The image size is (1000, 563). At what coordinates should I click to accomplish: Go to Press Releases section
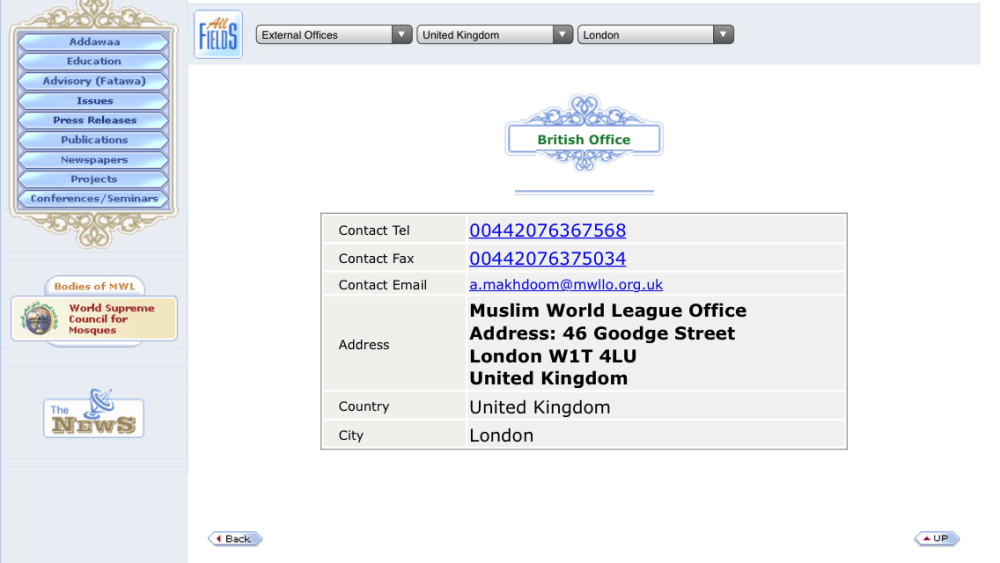(x=94, y=120)
